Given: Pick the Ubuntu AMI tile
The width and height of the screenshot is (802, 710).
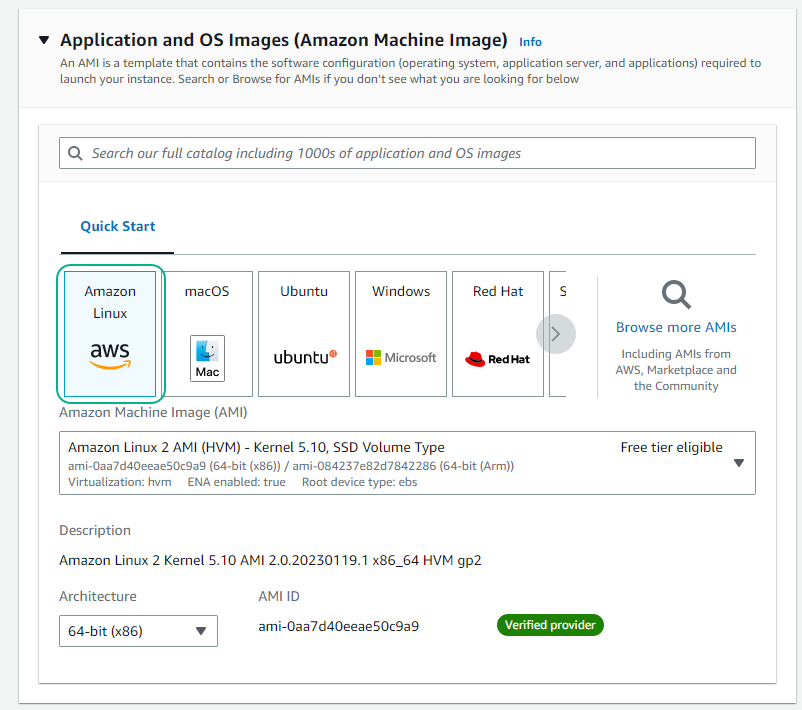Looking at the screenshot, I should (304, 333).
